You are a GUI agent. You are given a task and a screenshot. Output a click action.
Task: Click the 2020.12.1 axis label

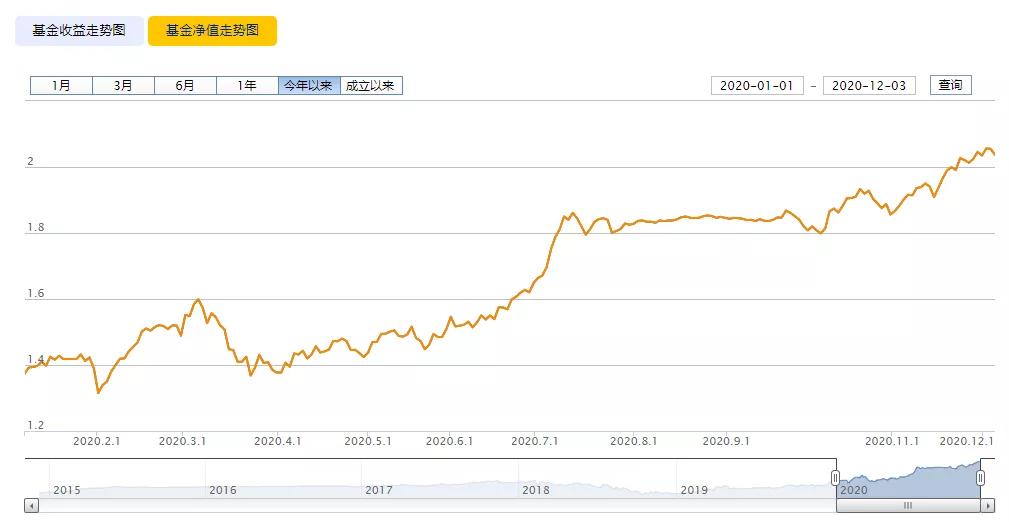967,442
